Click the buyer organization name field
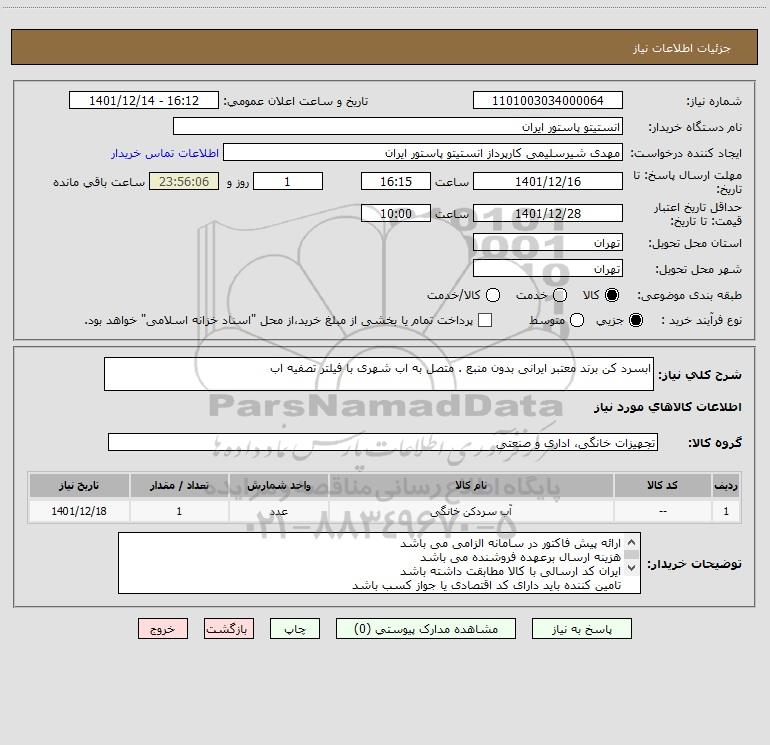Viewport: 770px width, 745px height. coord(398,126)
